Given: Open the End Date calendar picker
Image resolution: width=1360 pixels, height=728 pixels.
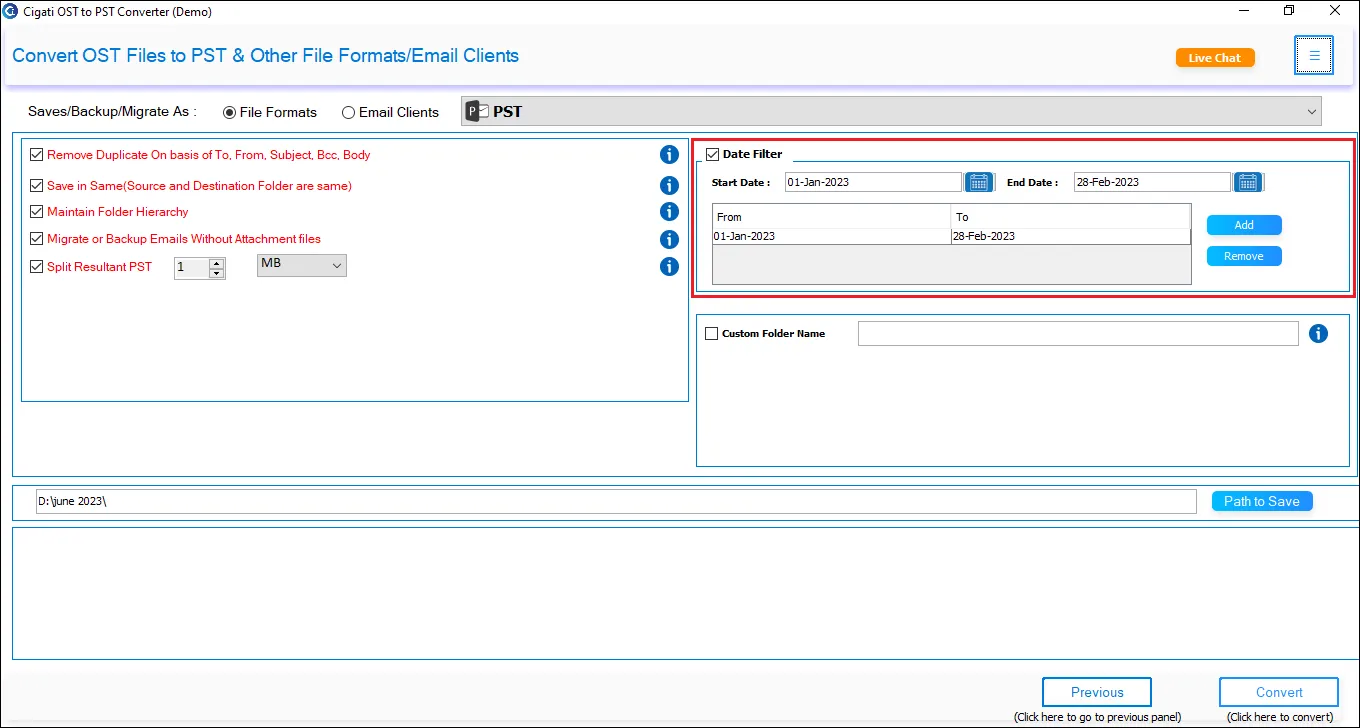Looking at the screenshot, I should [1247, 182].
